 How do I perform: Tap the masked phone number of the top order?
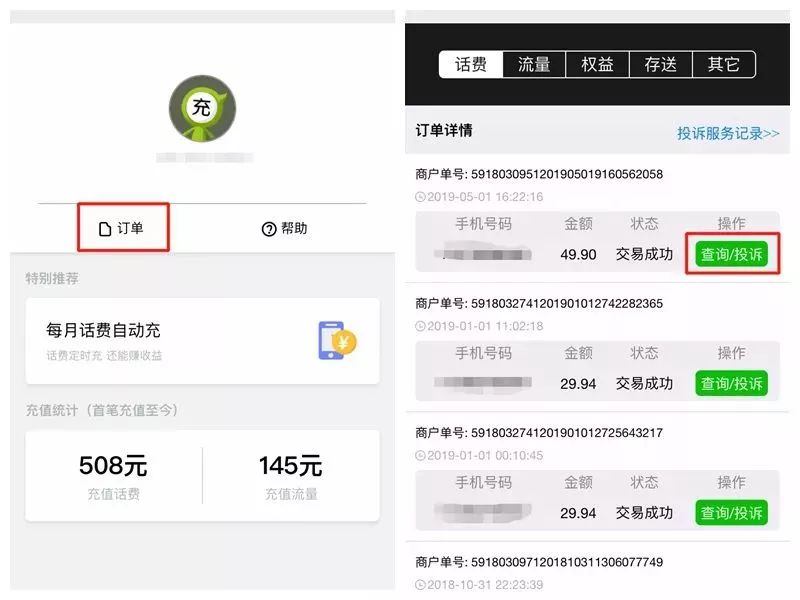pyautogui.click(x=482, y=252)
